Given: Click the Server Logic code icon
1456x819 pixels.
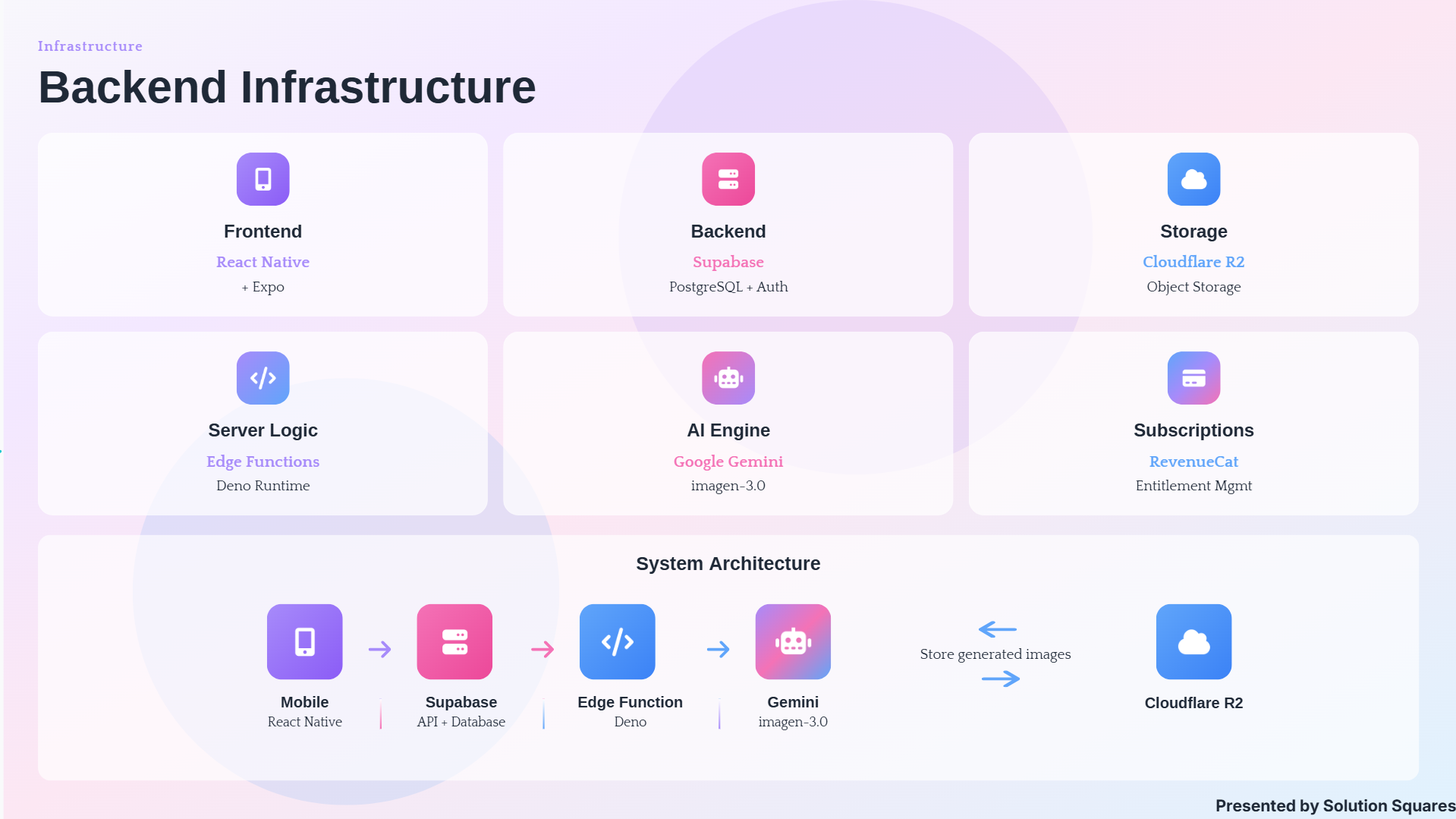Looking at the screenshot, I should tap(263, 378).
